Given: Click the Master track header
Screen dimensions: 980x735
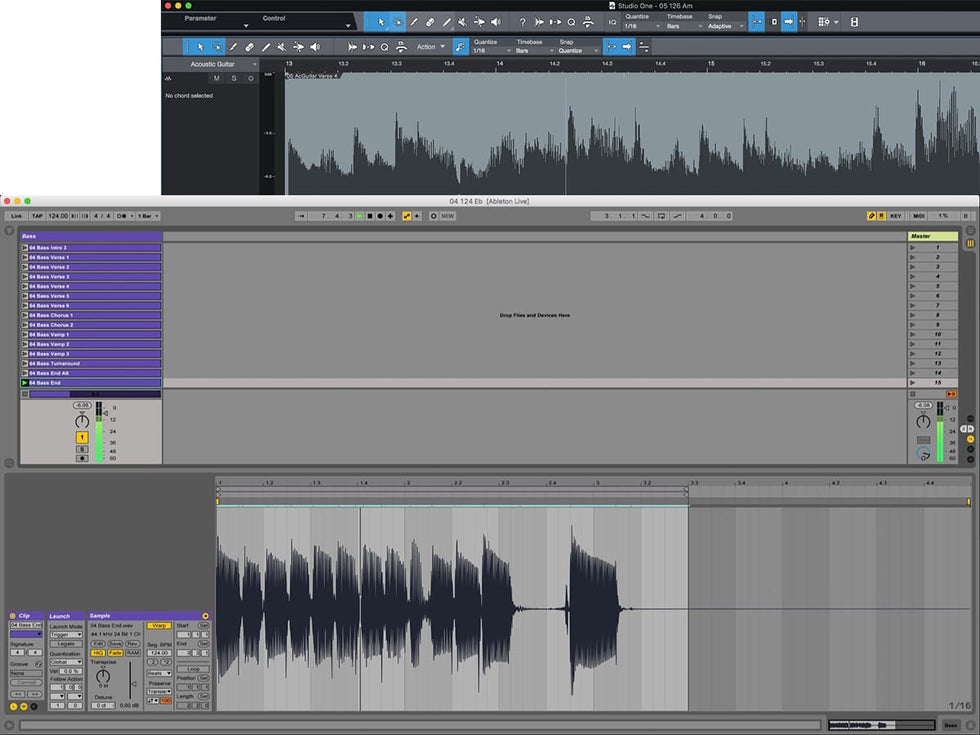Looking at the screenshot, I should pyautogui.click(x=932, y=236).
